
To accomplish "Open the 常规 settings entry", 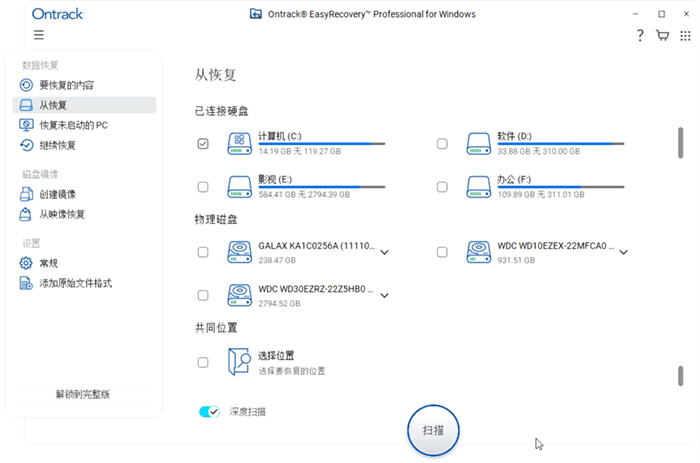I will (84, 263).
